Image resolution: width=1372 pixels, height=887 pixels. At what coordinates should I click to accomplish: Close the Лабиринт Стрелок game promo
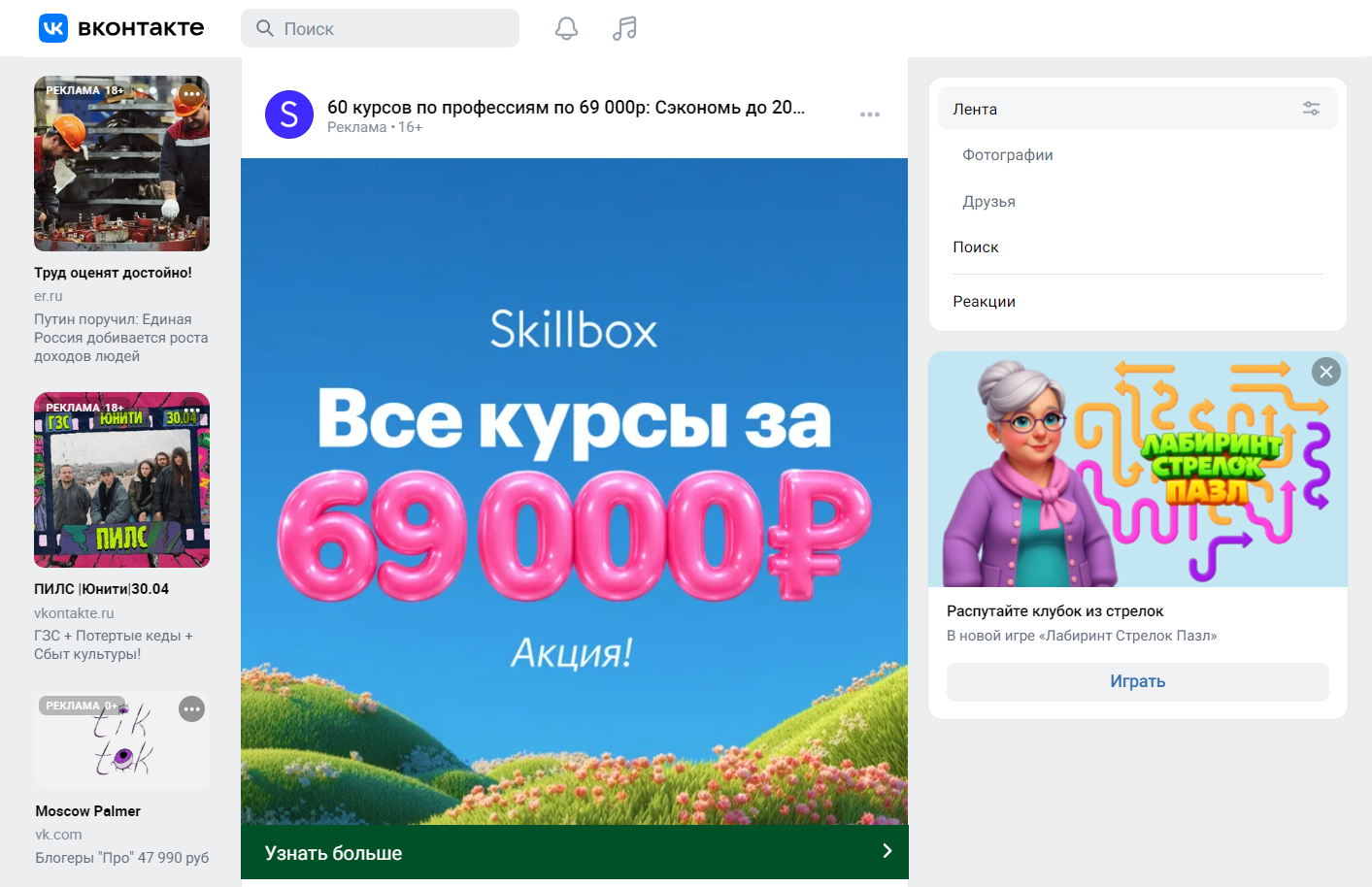[x=1326, y=372]
